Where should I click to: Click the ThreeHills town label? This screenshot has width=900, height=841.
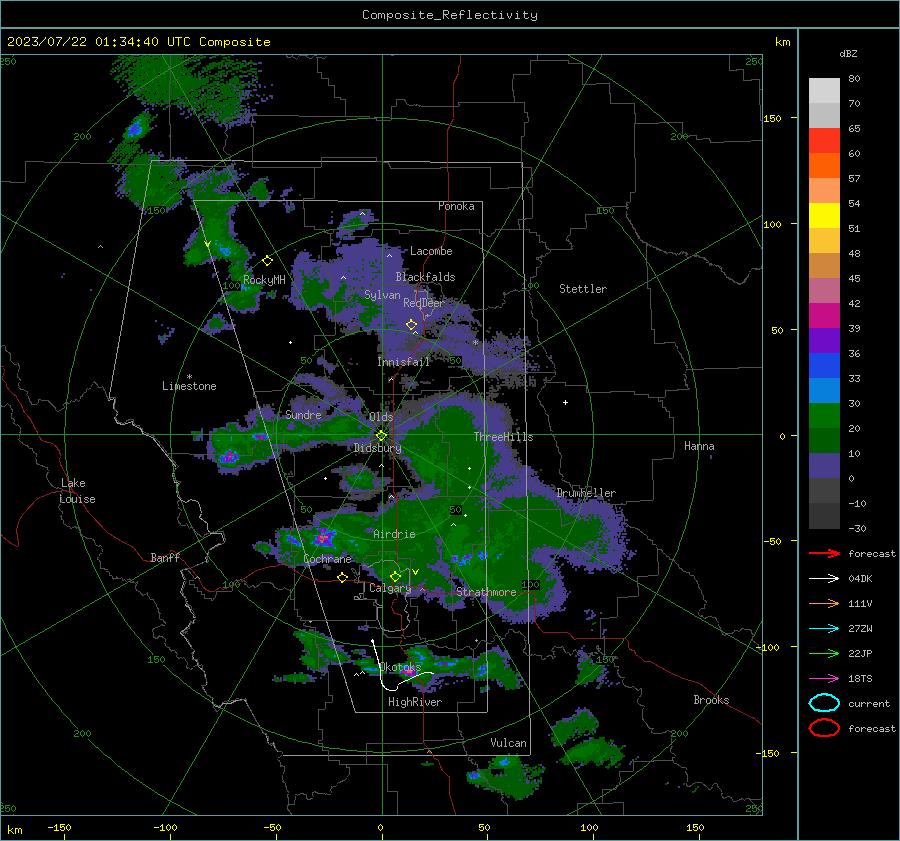click(503, 437)
